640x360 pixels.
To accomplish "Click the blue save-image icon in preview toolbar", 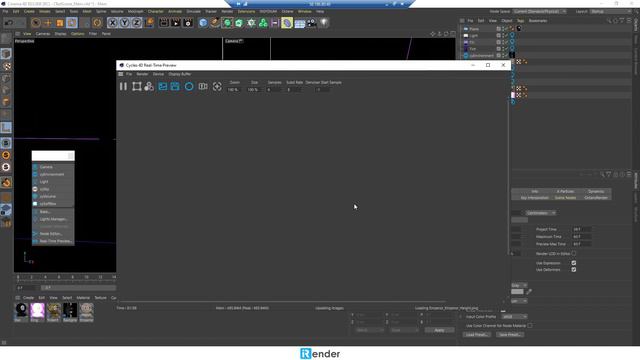I will tap(175, 86).
